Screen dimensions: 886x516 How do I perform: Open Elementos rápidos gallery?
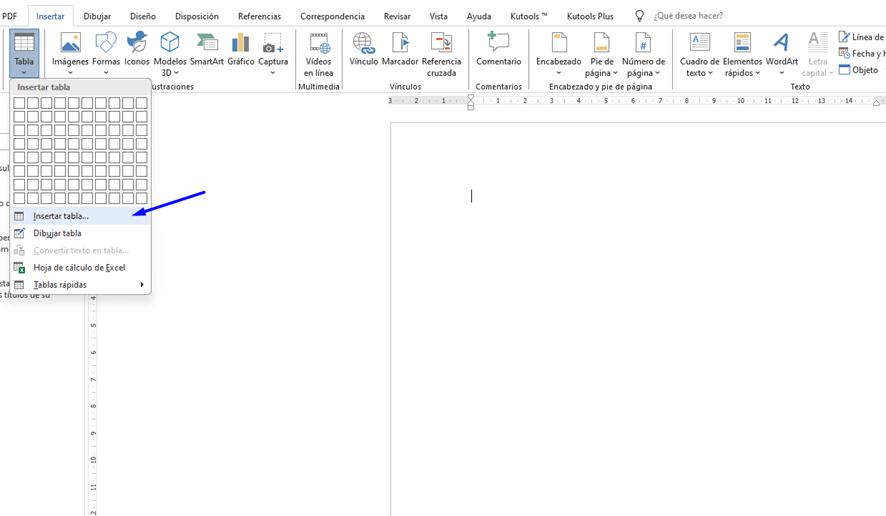click(742, 55)
